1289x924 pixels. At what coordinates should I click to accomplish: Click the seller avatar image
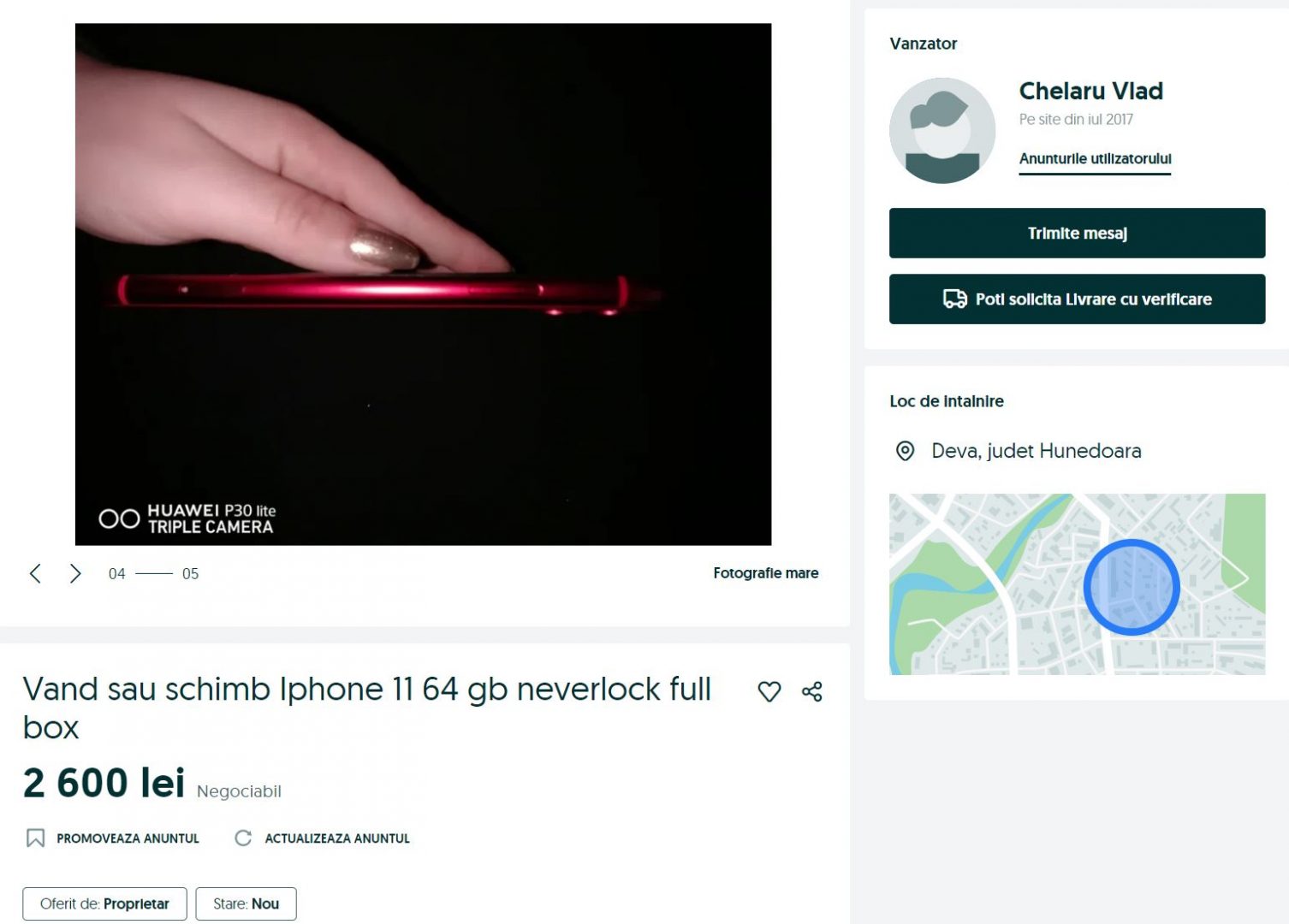pos(942,130)
